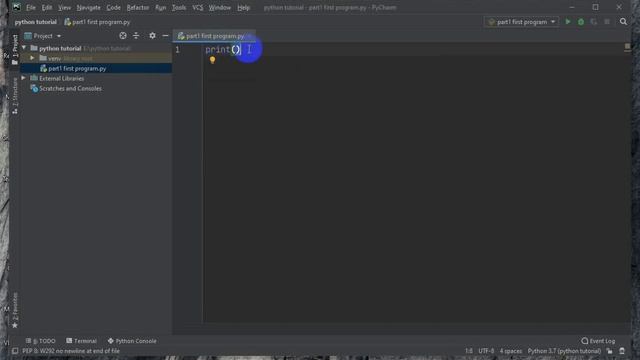Locate current file target icon in Project panel
Screen dimensions: 640x360
click(122, 36)
